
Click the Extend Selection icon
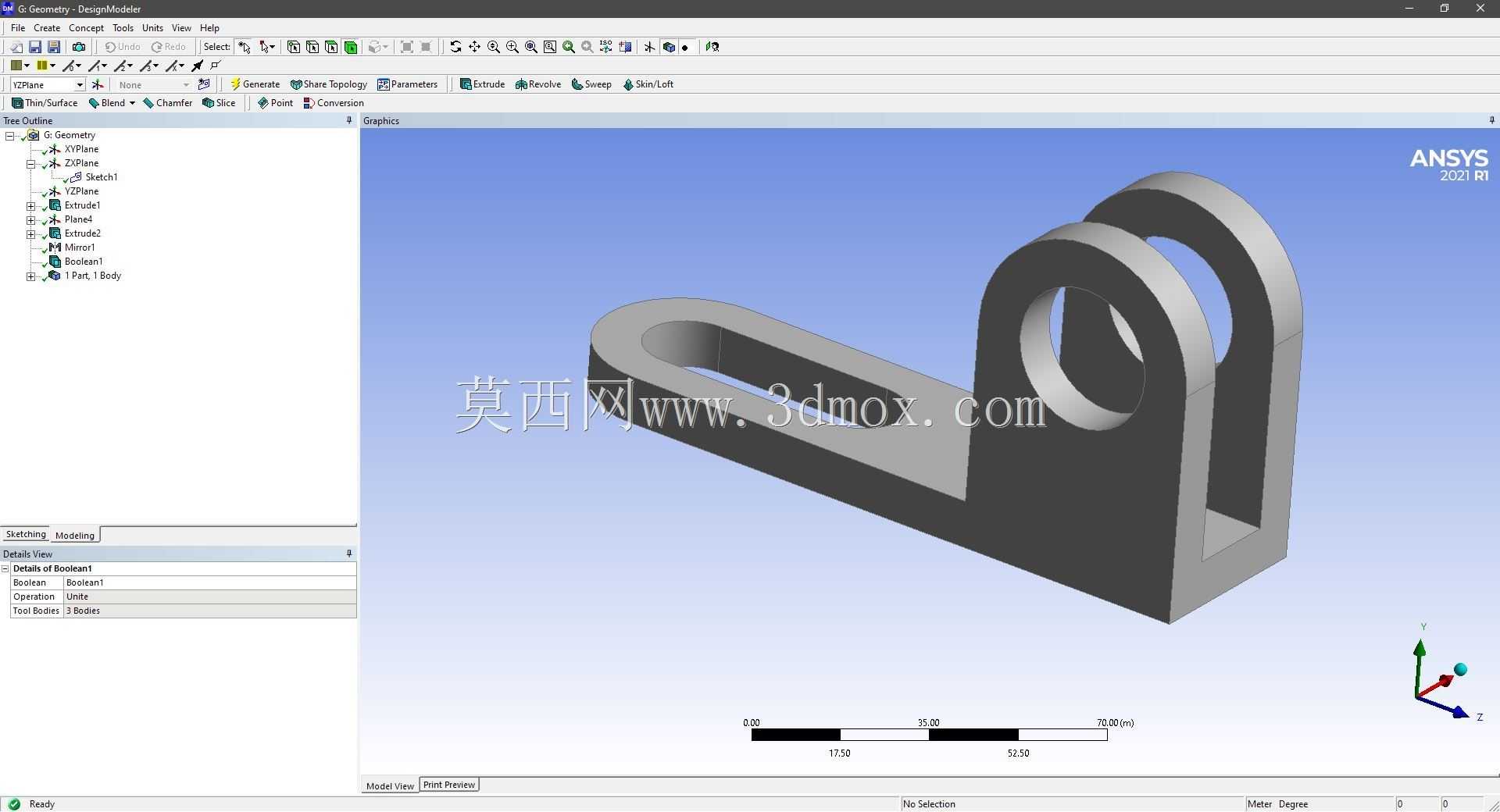click(376, 47)
